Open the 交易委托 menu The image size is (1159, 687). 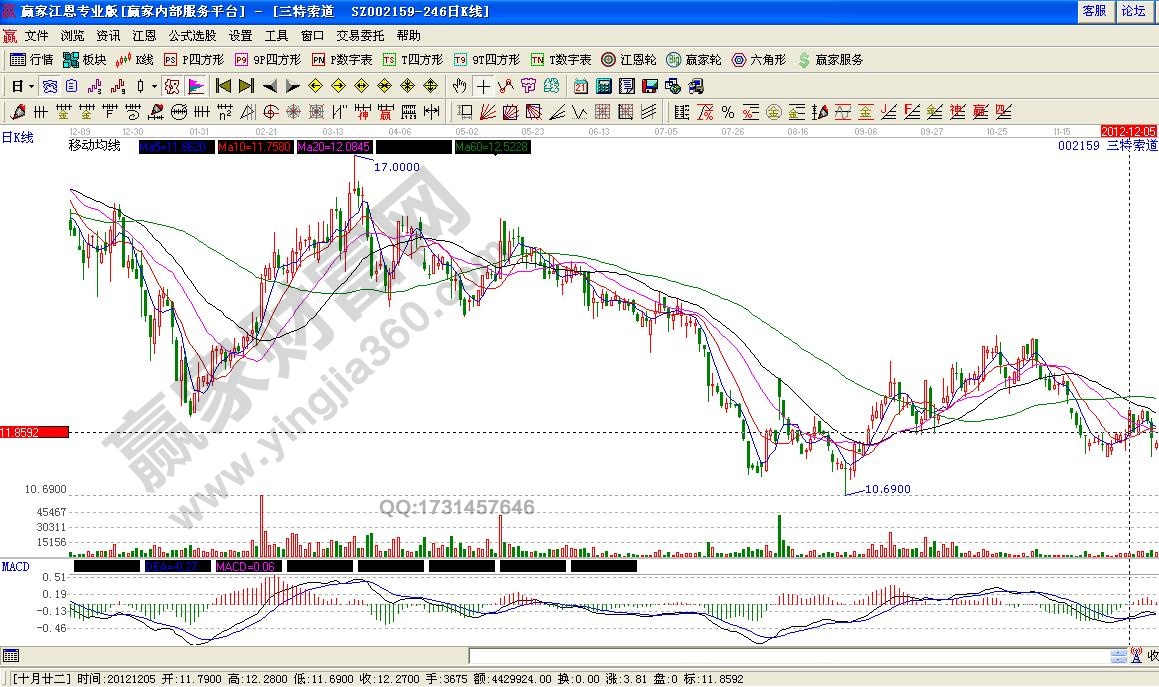pyautogui.click(x=360, y=35)
